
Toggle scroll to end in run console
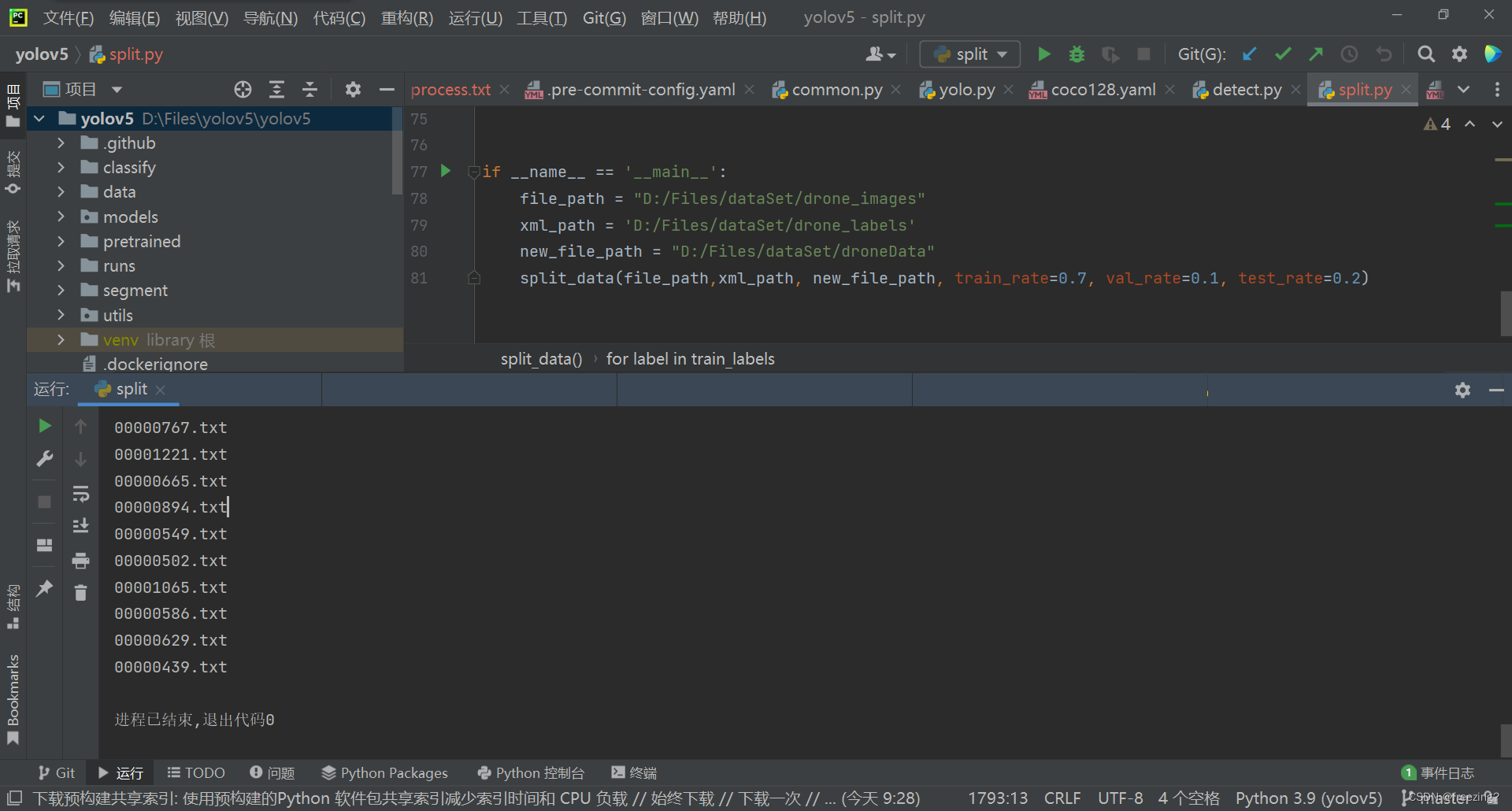80,526
